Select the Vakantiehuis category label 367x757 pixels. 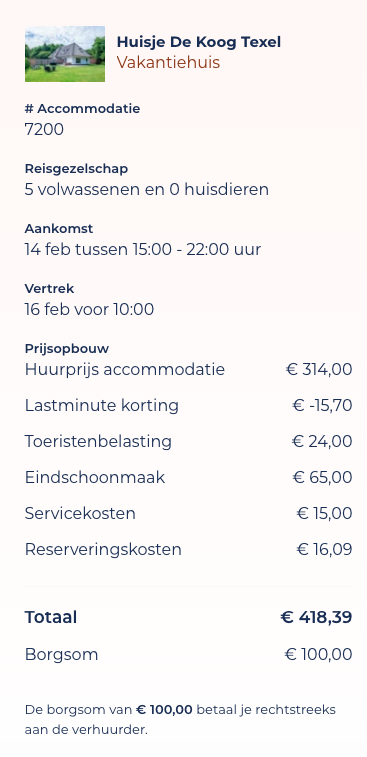click(168, 62)
